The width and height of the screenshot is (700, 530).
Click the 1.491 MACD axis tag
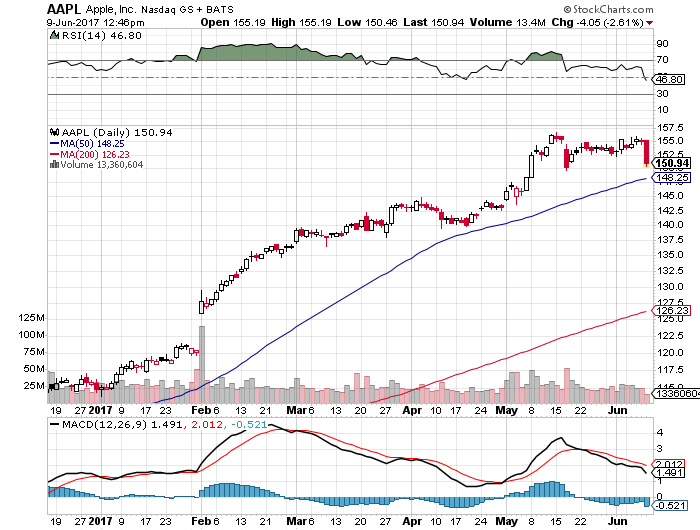[669, 473]
